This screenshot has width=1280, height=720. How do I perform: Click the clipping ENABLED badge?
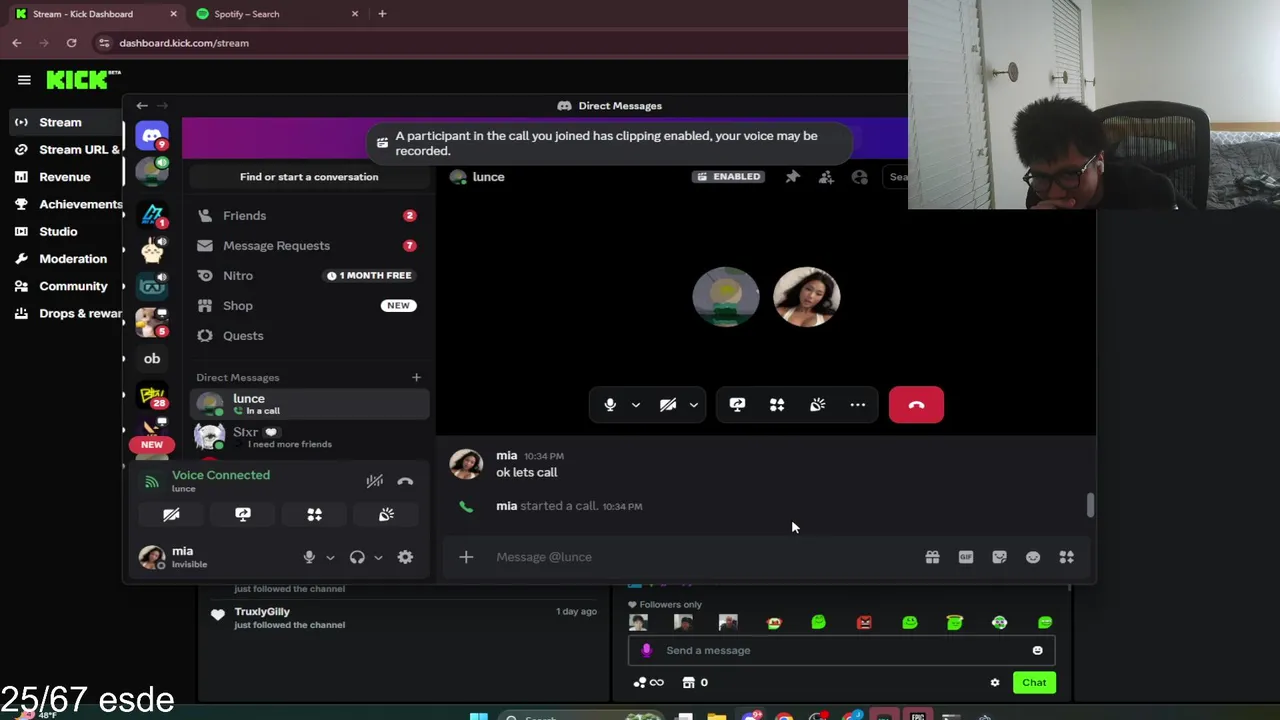pos(728,177)
